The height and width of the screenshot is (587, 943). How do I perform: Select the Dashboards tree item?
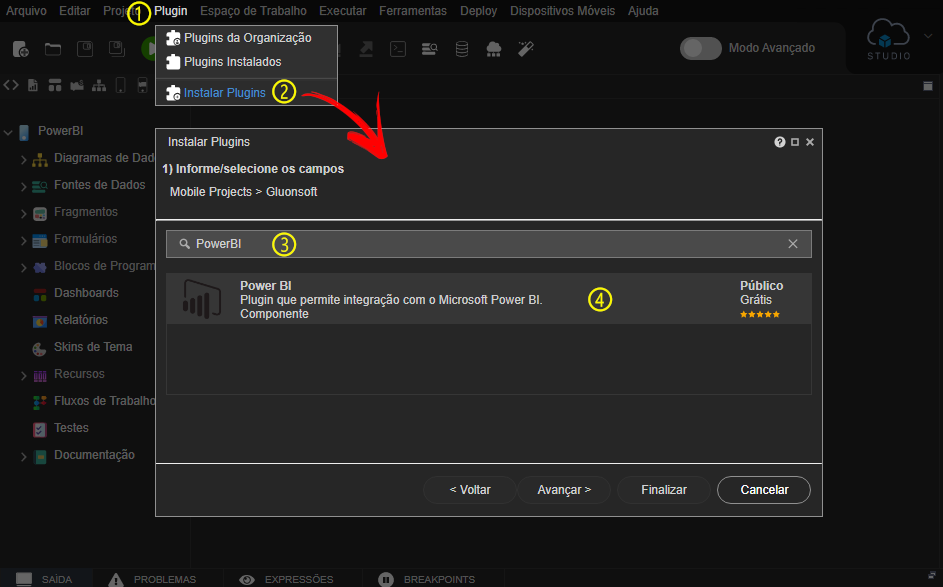point(86,293)
